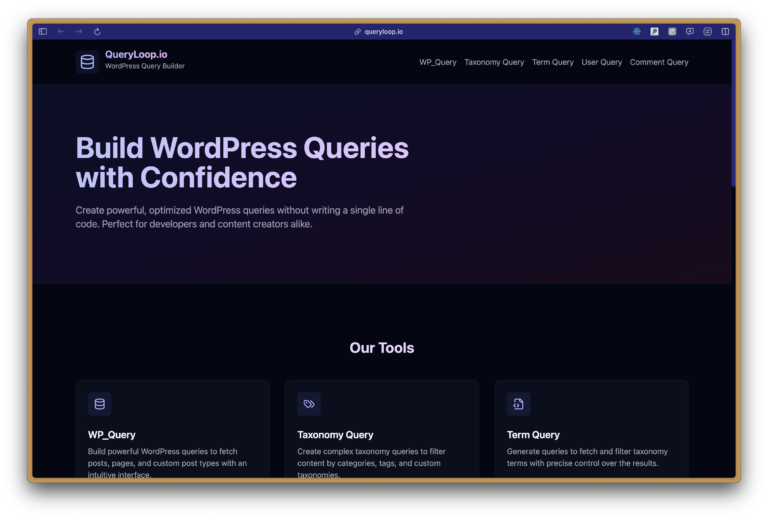Reload the page with the refresh icon
The width and height of the screenshot is (768, 519).
[97, 31]
